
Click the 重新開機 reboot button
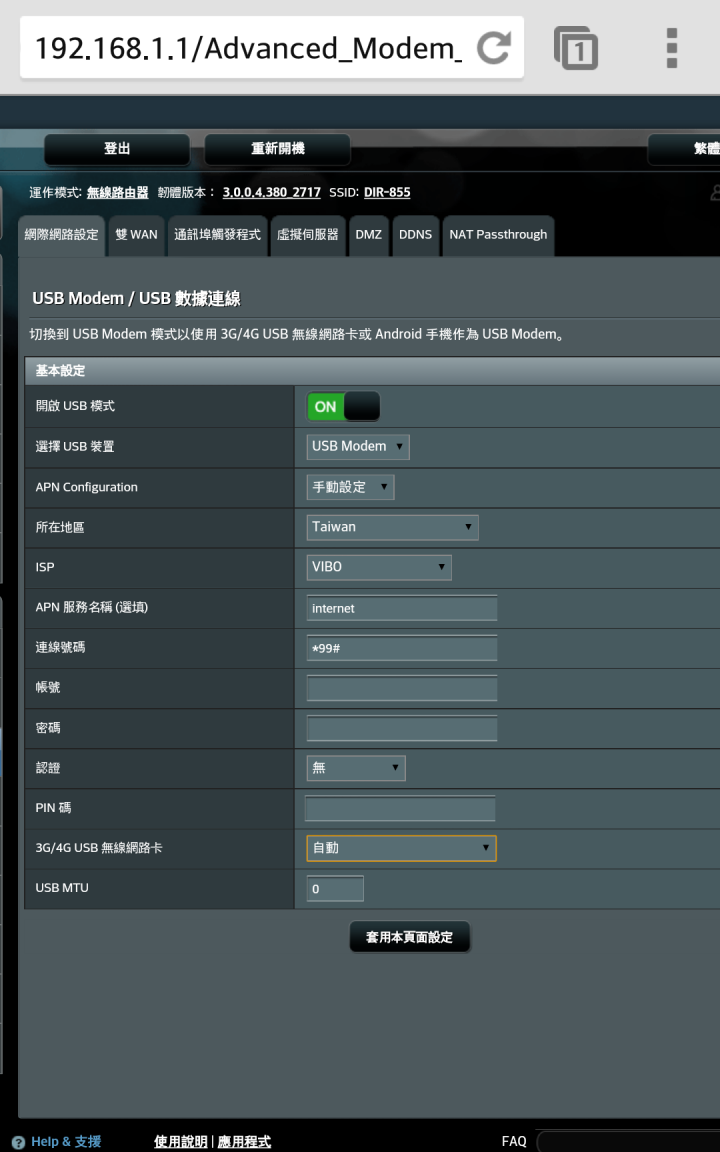(x=277, y=149)
